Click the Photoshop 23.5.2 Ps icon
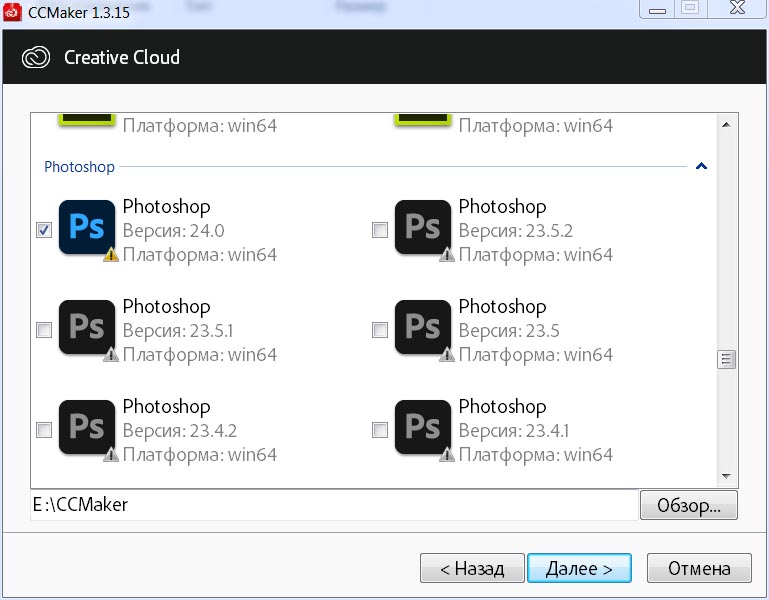The image size is (769, 600). (x=423, y=227)
